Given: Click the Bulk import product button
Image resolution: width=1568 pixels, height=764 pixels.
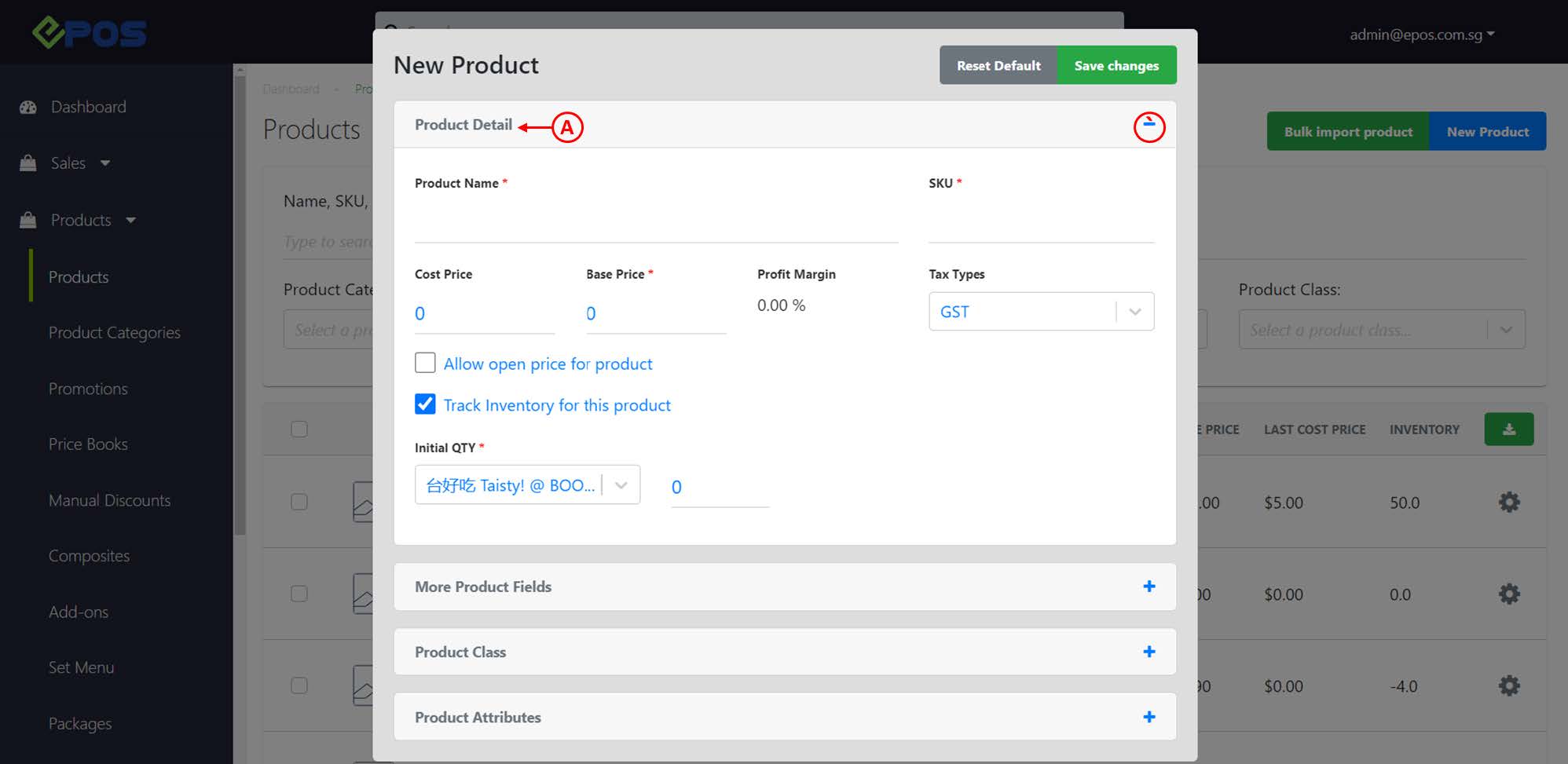Looking at the screenshot, I should (x=1348, y=131).
